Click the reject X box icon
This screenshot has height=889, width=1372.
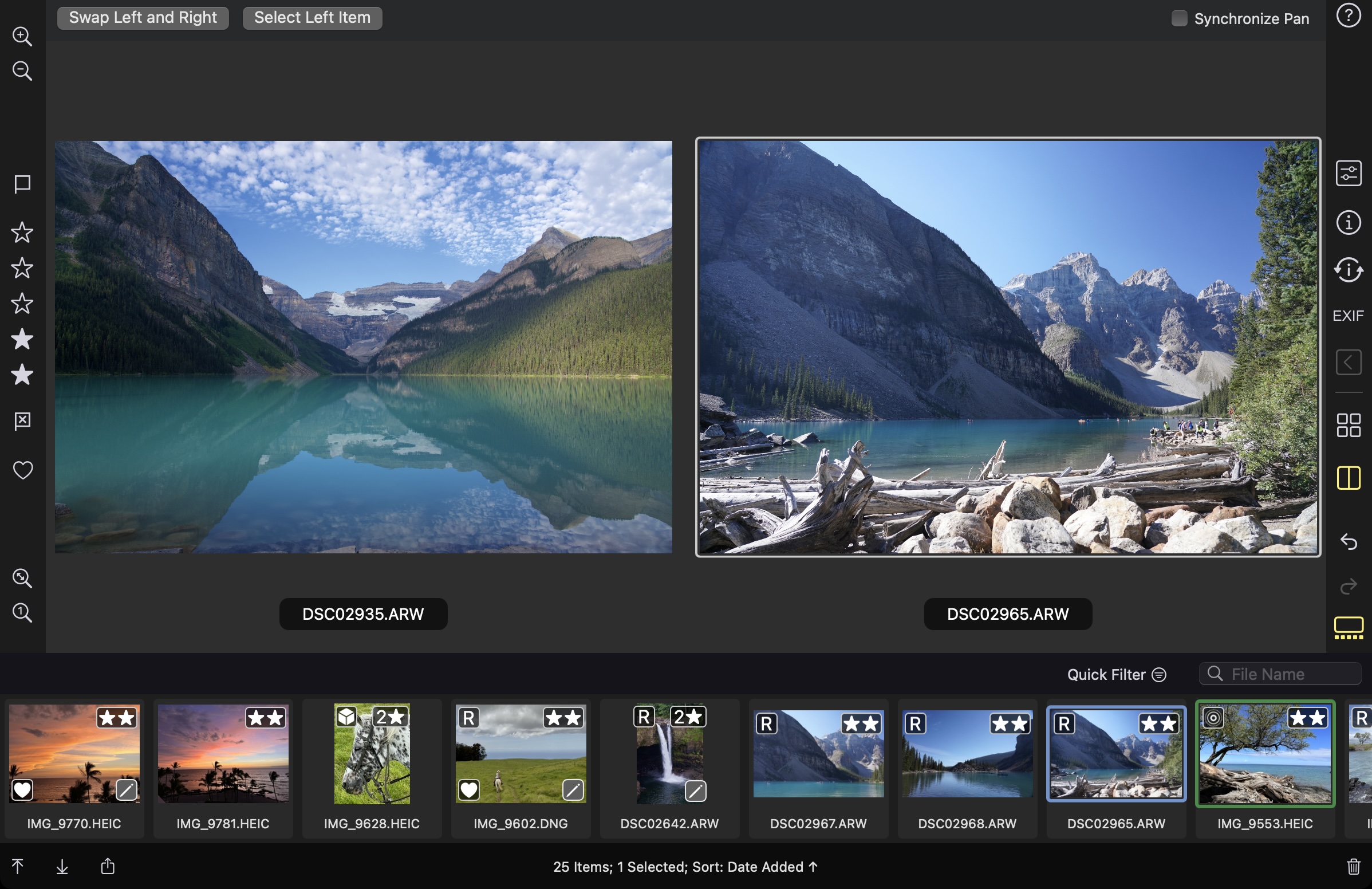click(22, 421)
